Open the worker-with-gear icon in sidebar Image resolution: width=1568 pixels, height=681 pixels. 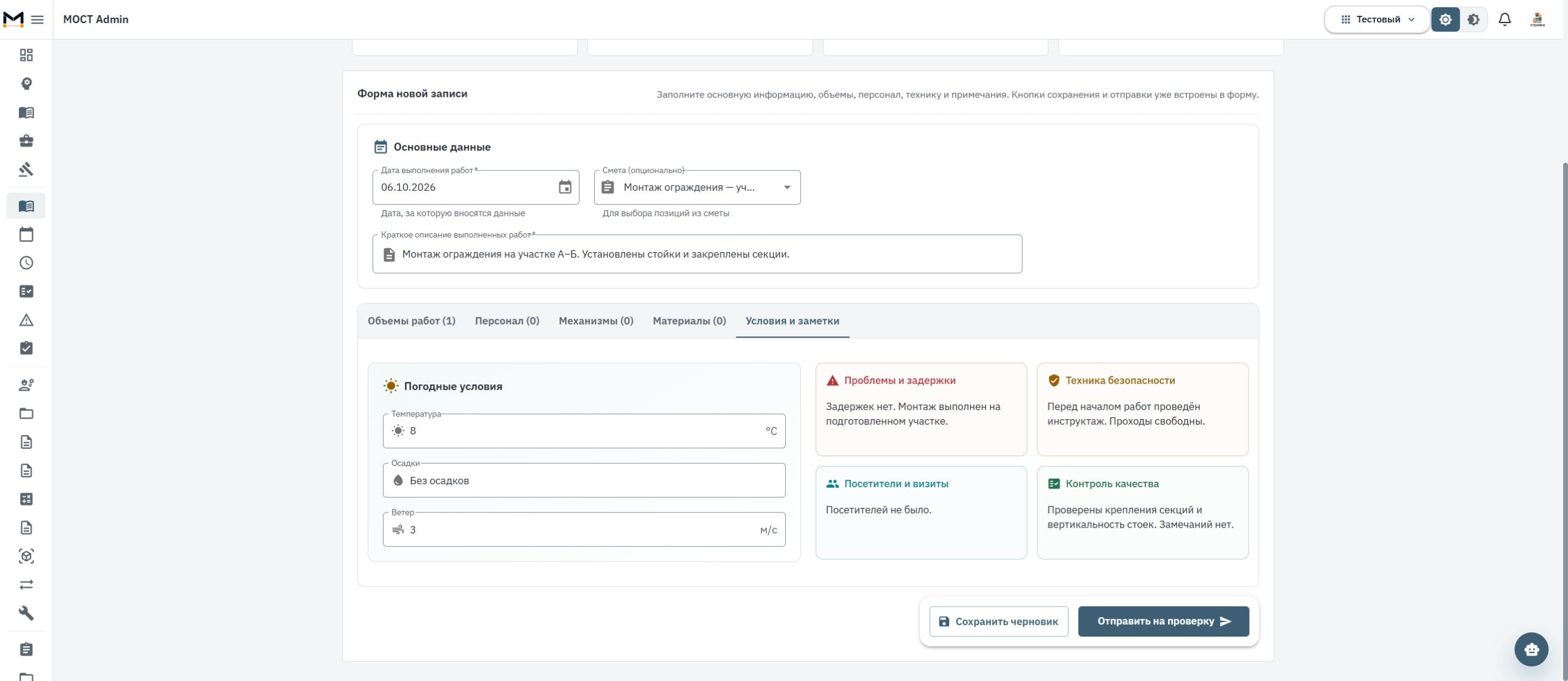tap(26, 385)
